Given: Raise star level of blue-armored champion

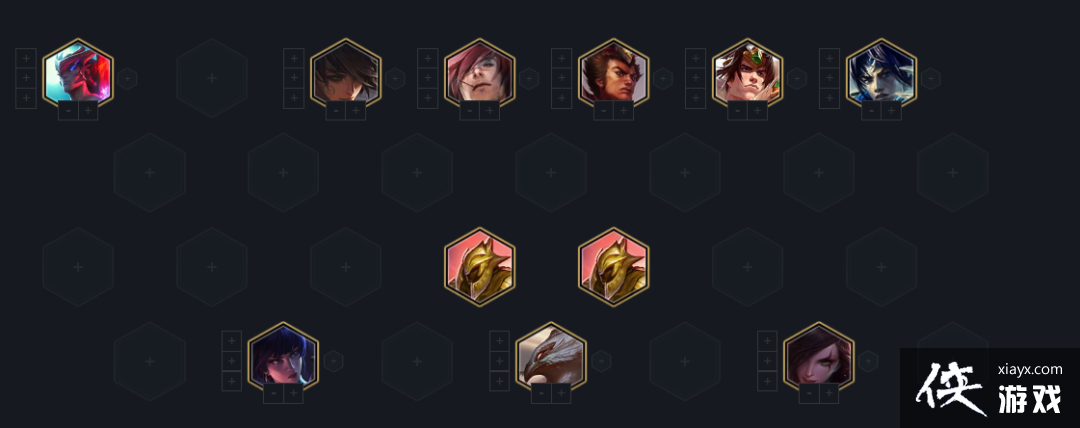Looking at the screenshot, I should 891,110.
